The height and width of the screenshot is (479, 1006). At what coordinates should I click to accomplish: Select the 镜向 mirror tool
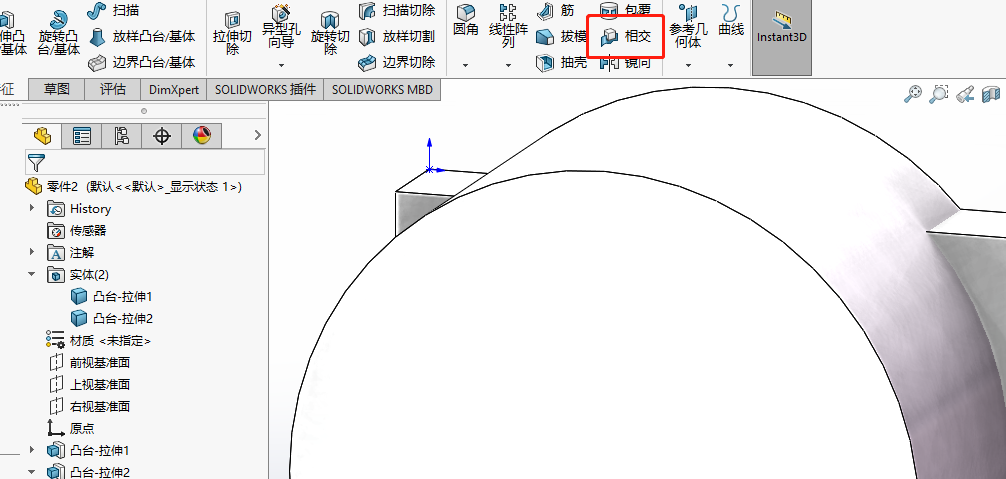626,63
